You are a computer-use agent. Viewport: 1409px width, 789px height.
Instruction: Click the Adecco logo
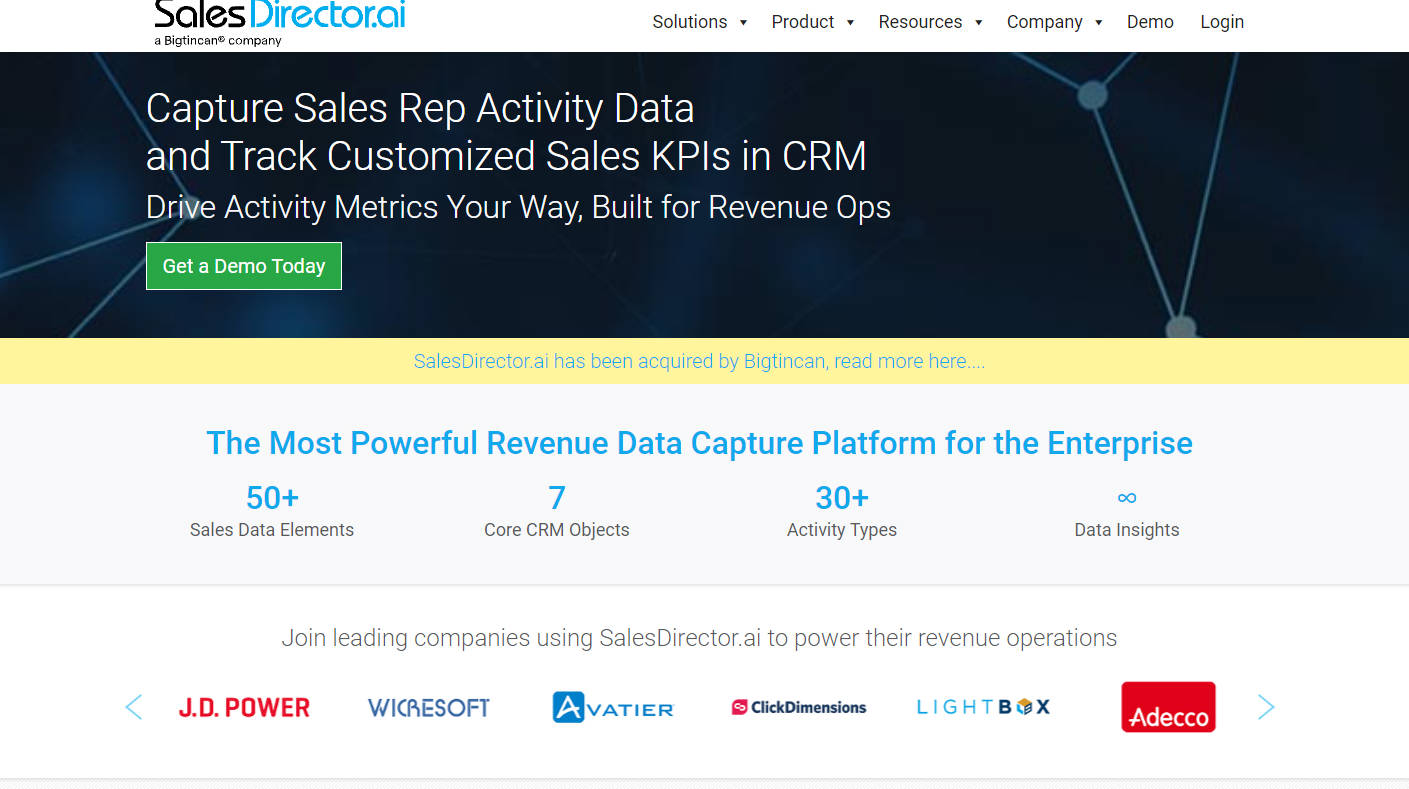point(1167,706)
